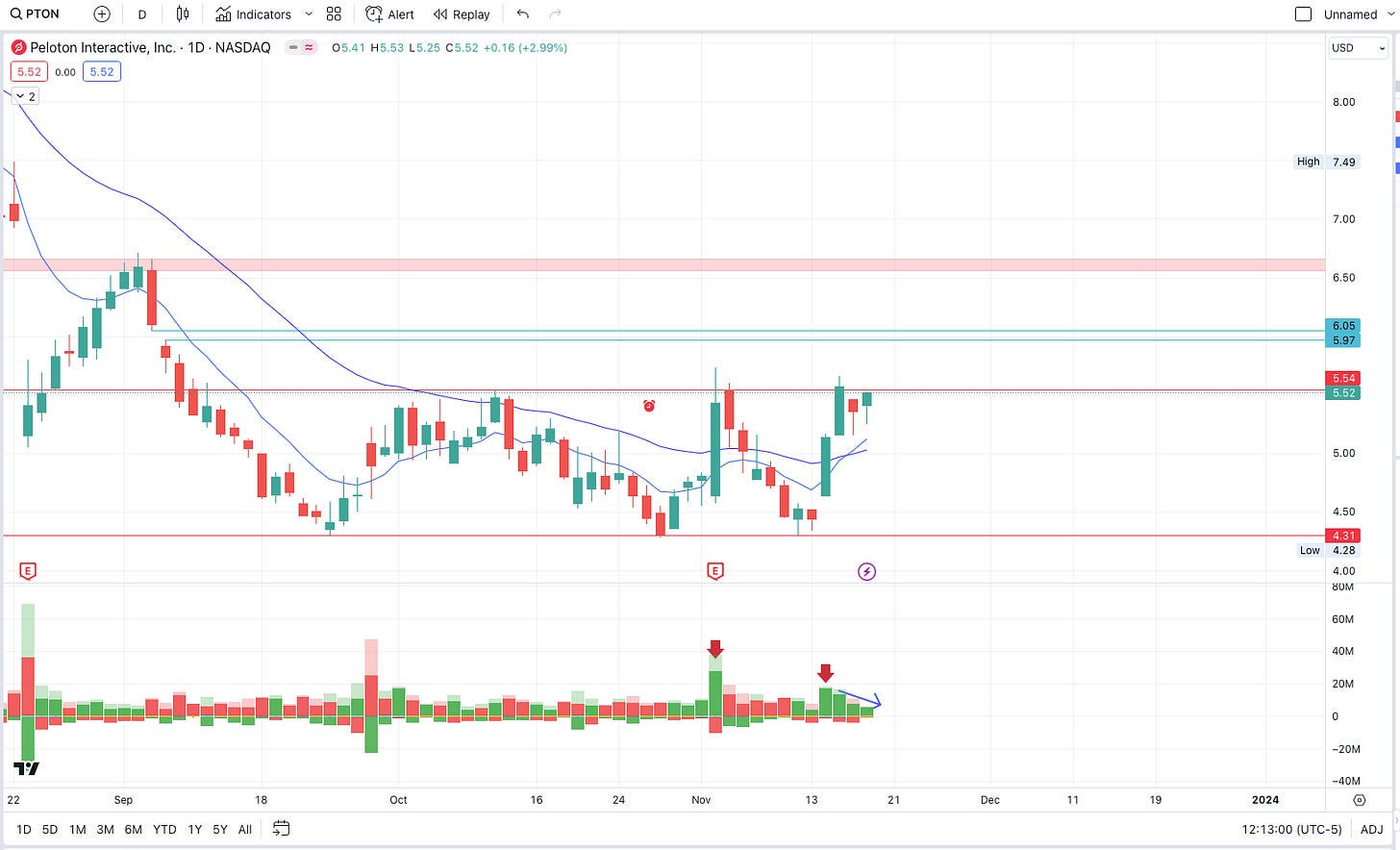Change the D interval selector
This screenshot has width=1400, height=850.
pos(142,13)
